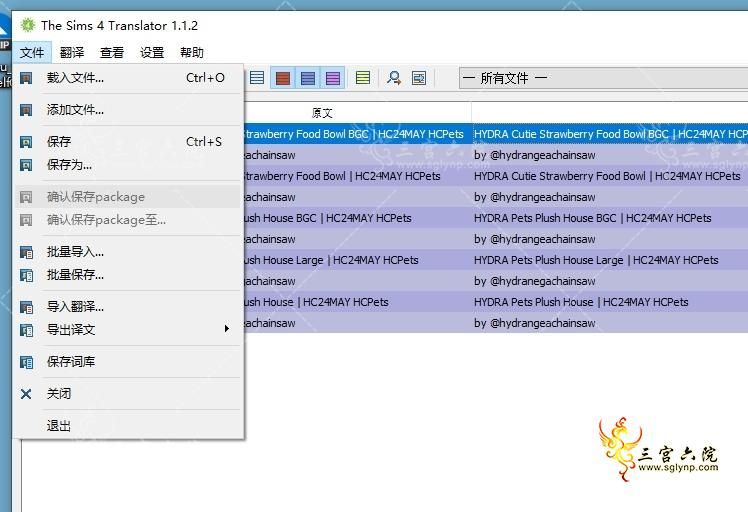Select translation cell by @hydranegachainsaw

(x=610, y=281)
